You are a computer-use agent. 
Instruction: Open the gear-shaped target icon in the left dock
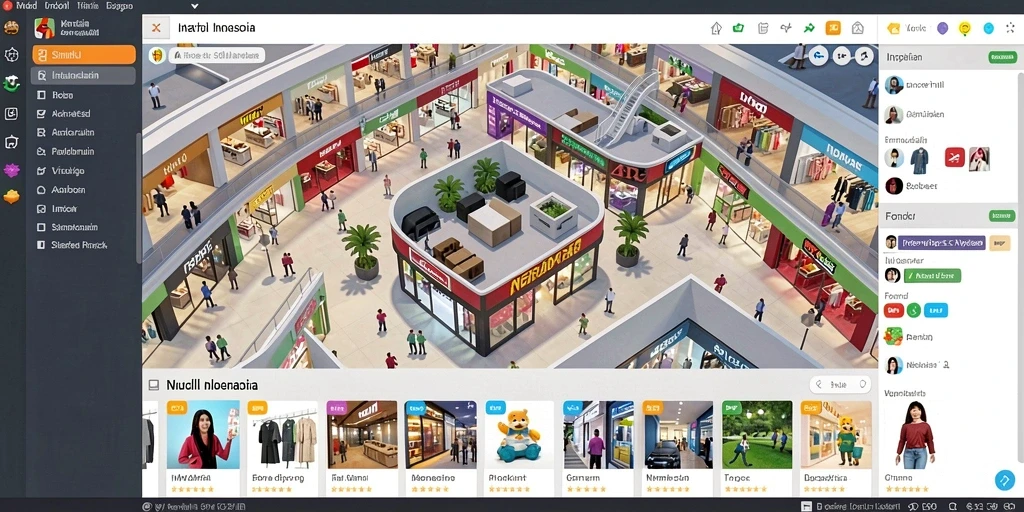click(11, 55)
